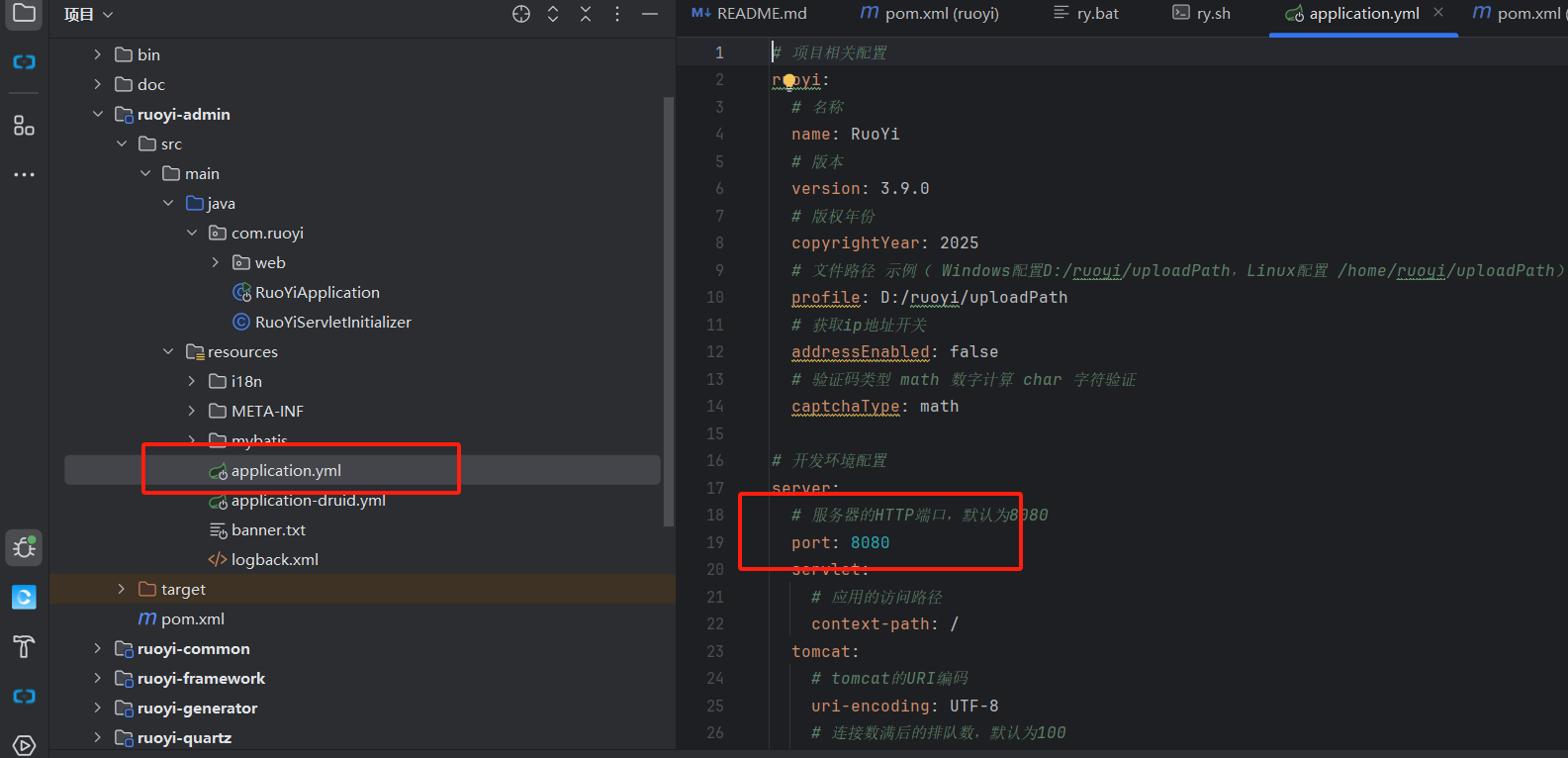Click the uri-encoding value UTF-8
1568x758 pixels.
(x=973, y=706)
